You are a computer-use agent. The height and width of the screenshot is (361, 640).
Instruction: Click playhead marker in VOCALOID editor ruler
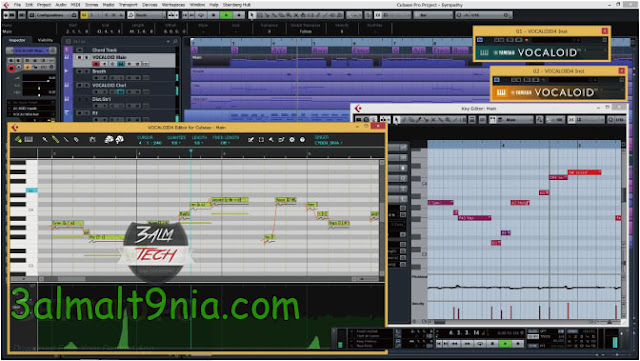[x=191, y=151]
